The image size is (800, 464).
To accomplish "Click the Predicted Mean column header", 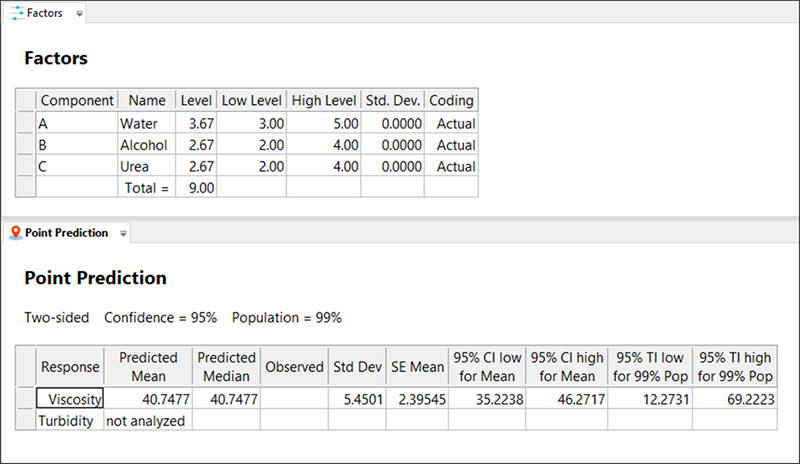I will point(148,367).
